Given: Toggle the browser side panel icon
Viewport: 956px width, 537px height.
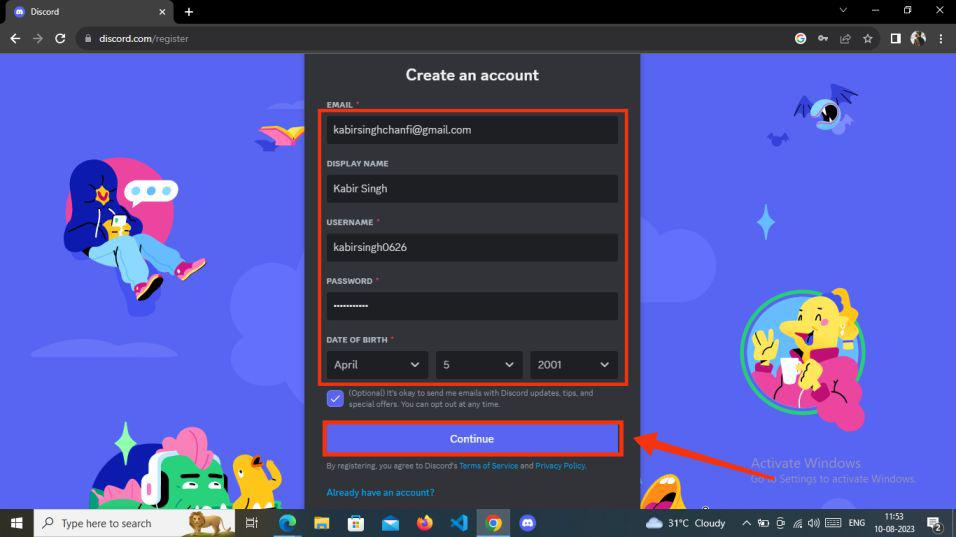Looking at the screenshot, I should 895,38.
